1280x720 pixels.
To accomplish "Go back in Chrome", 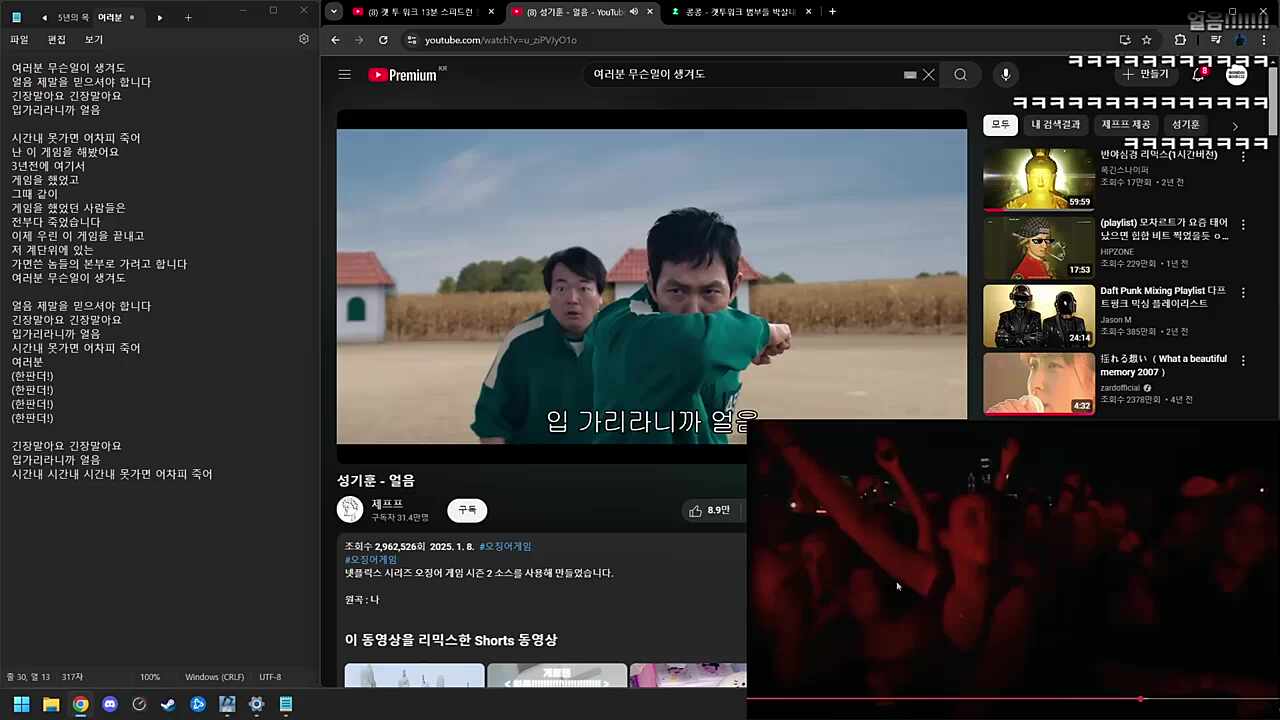I will tap(335, 40).
